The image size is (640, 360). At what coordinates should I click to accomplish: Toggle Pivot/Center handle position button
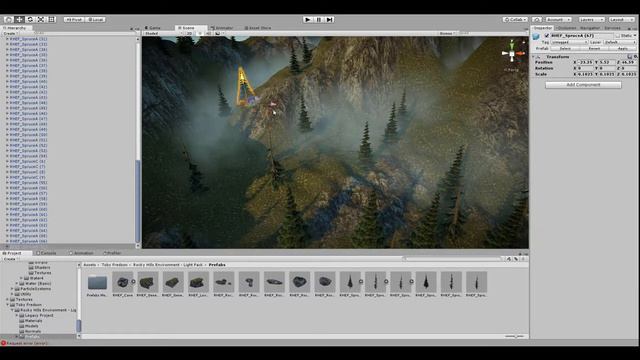tap(74, 19)
